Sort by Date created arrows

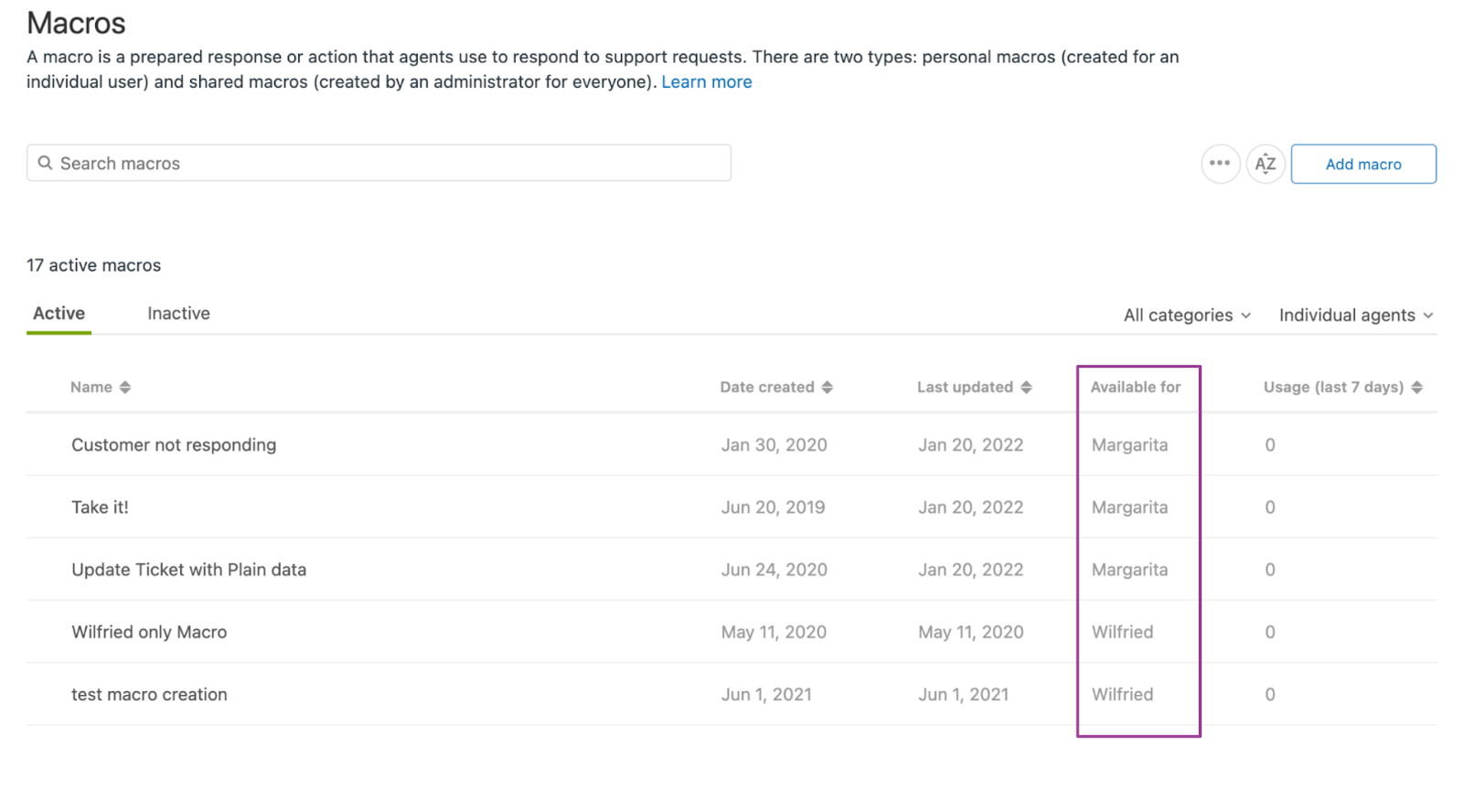click(x=827, y=387)
